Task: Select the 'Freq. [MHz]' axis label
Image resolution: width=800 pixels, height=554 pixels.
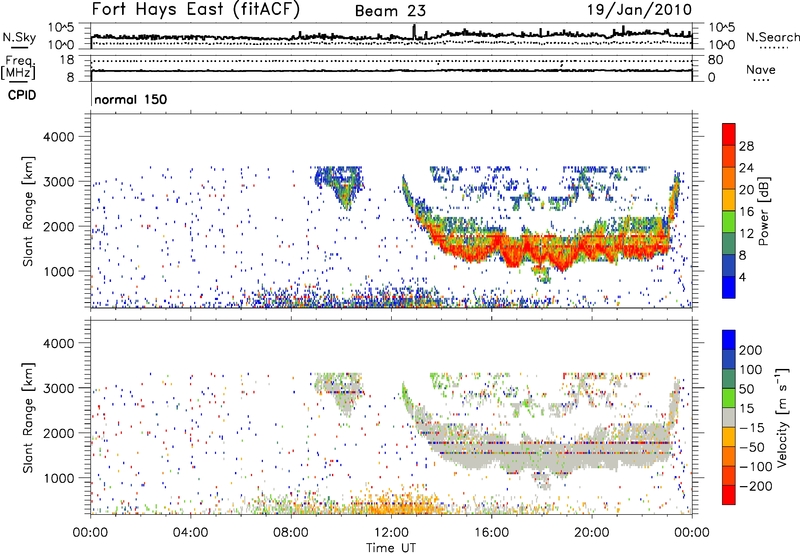Action: (18, 68)
